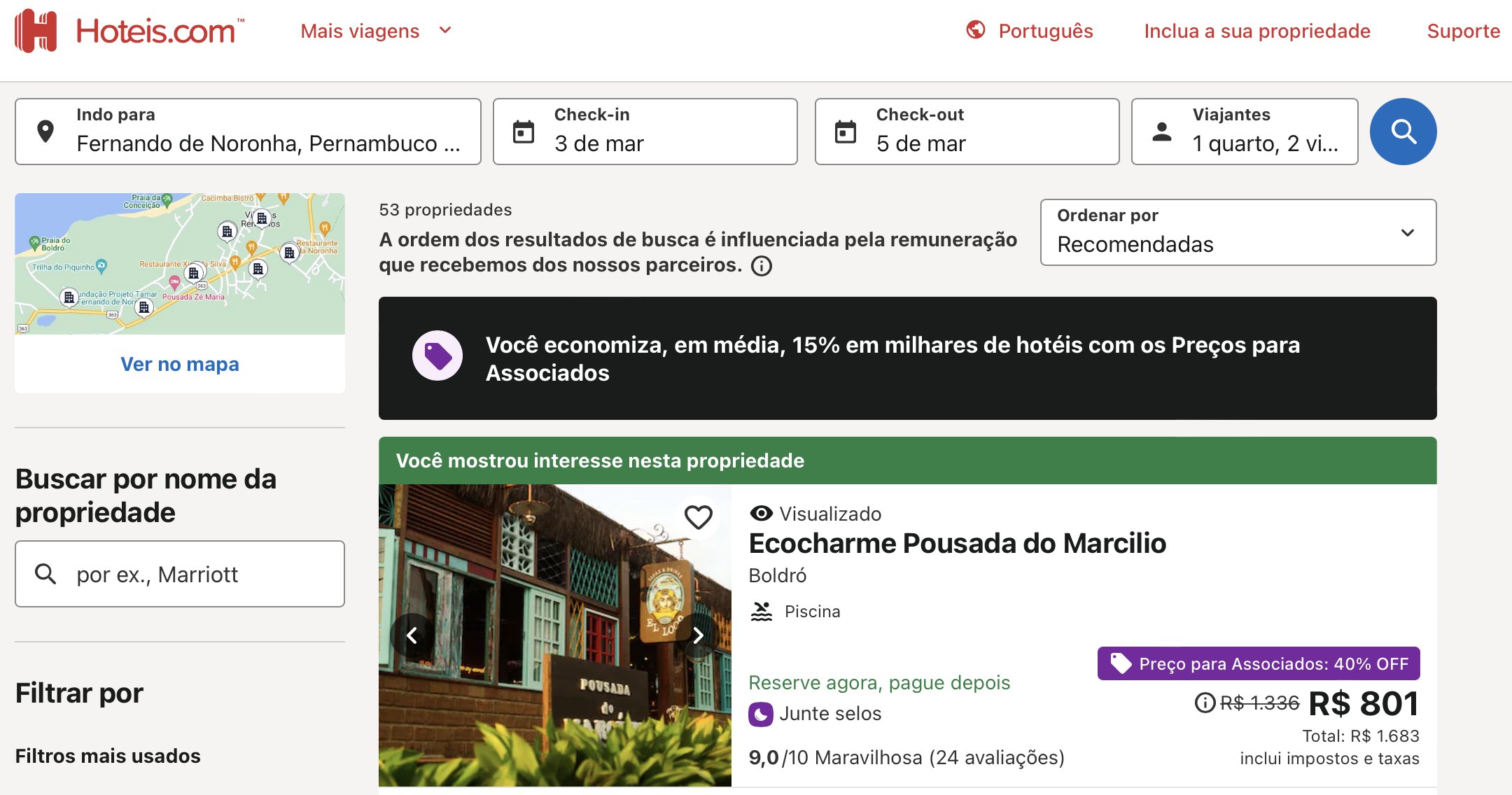Click the Pousada Zé Maria map marker
1512x795 pixels.
point(174,283)
